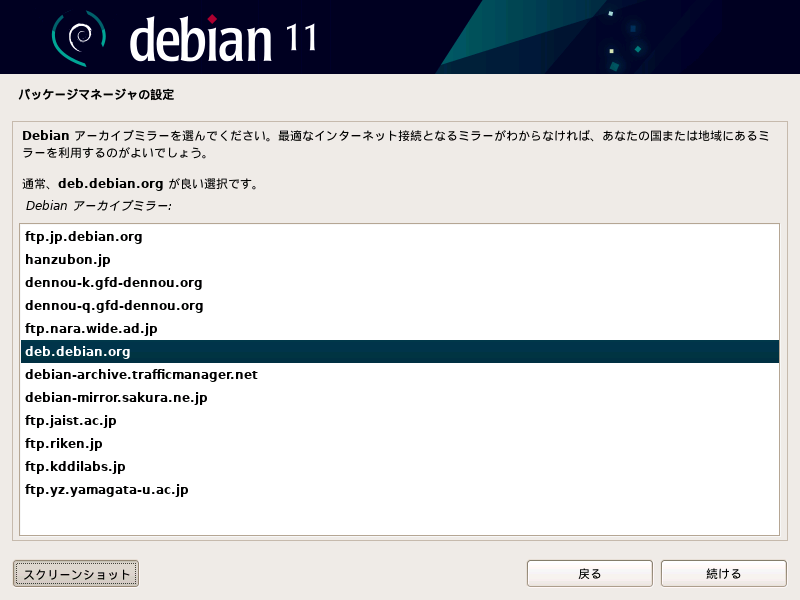Select dennou-q.gfd-dennou.org mirror
Image resolution: width=800 pixels, height=600 pixels.
pyautogui.click(x=399, y=306)
